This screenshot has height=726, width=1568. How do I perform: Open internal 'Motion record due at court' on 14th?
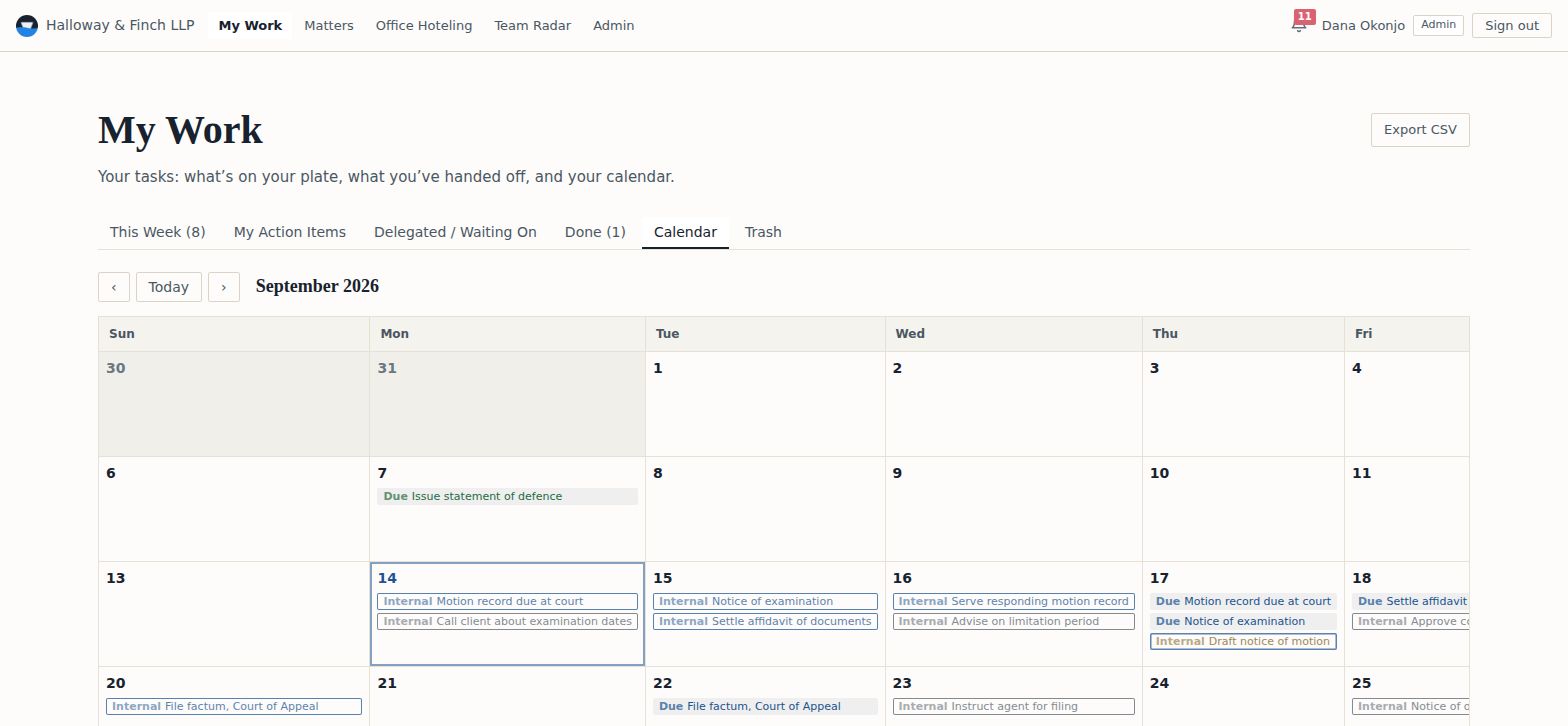coord(507,601)
